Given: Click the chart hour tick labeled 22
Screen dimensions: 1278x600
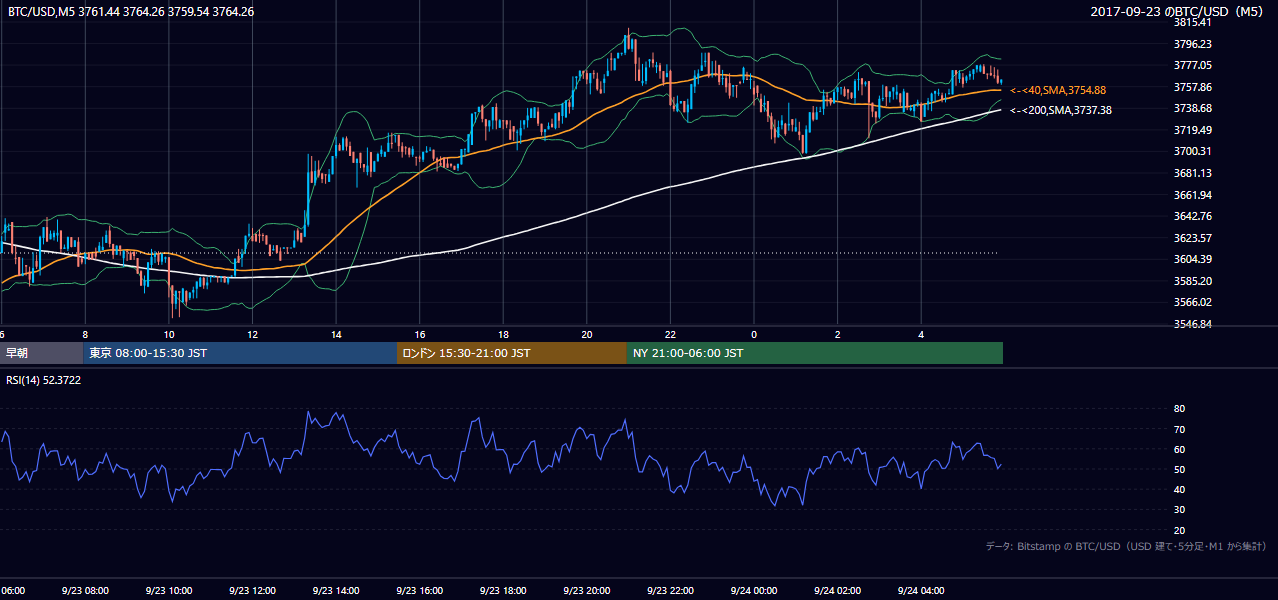Looking at the screenshot, I should [x=670, y=334].
